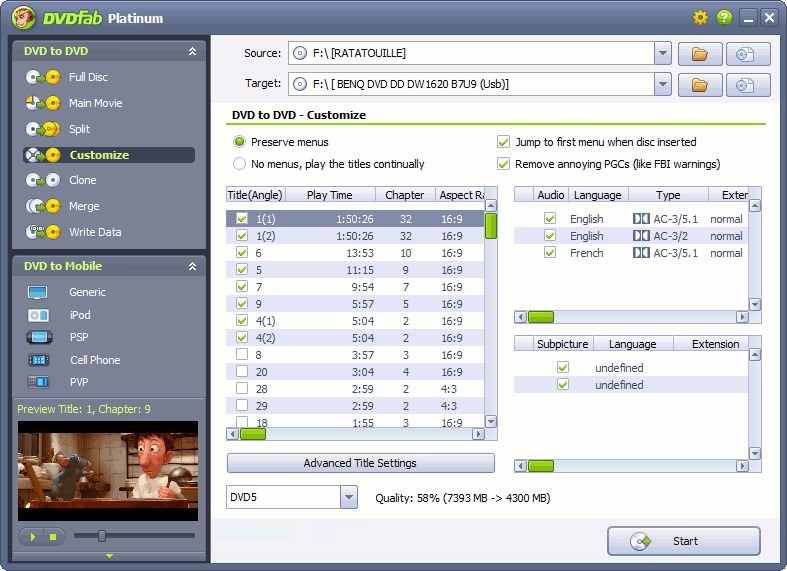787x571 pixels.
Task: Click title list vertical scrollbar thumb
Action: tap(491, 226)
